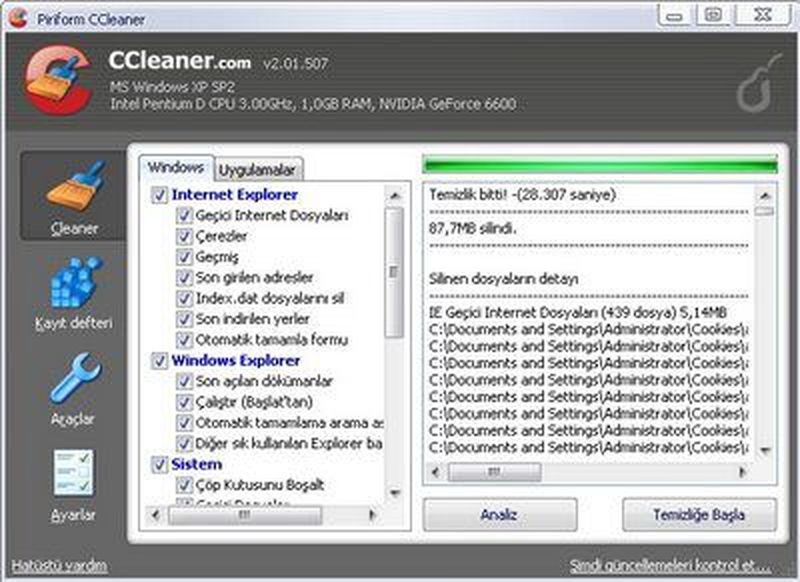The image size is (800, 582).
Task: Disable Index.dat dosyalarını sil option
Action: point(184,298)
